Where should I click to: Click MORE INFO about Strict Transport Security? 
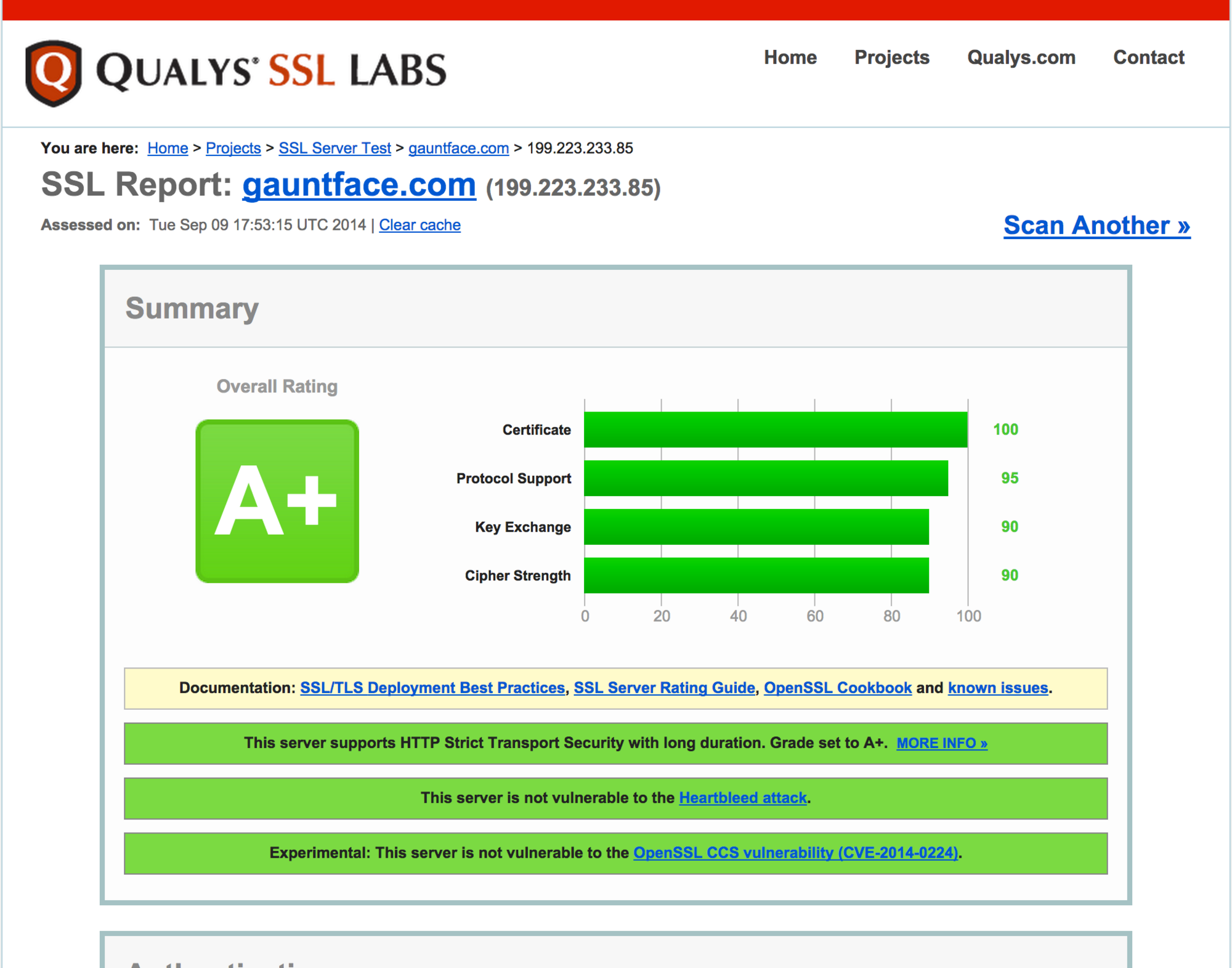coord(942,743)
